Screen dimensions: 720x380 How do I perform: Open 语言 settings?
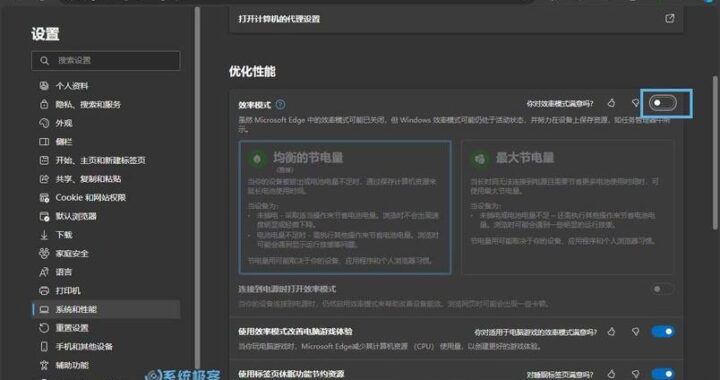(106, 272)
